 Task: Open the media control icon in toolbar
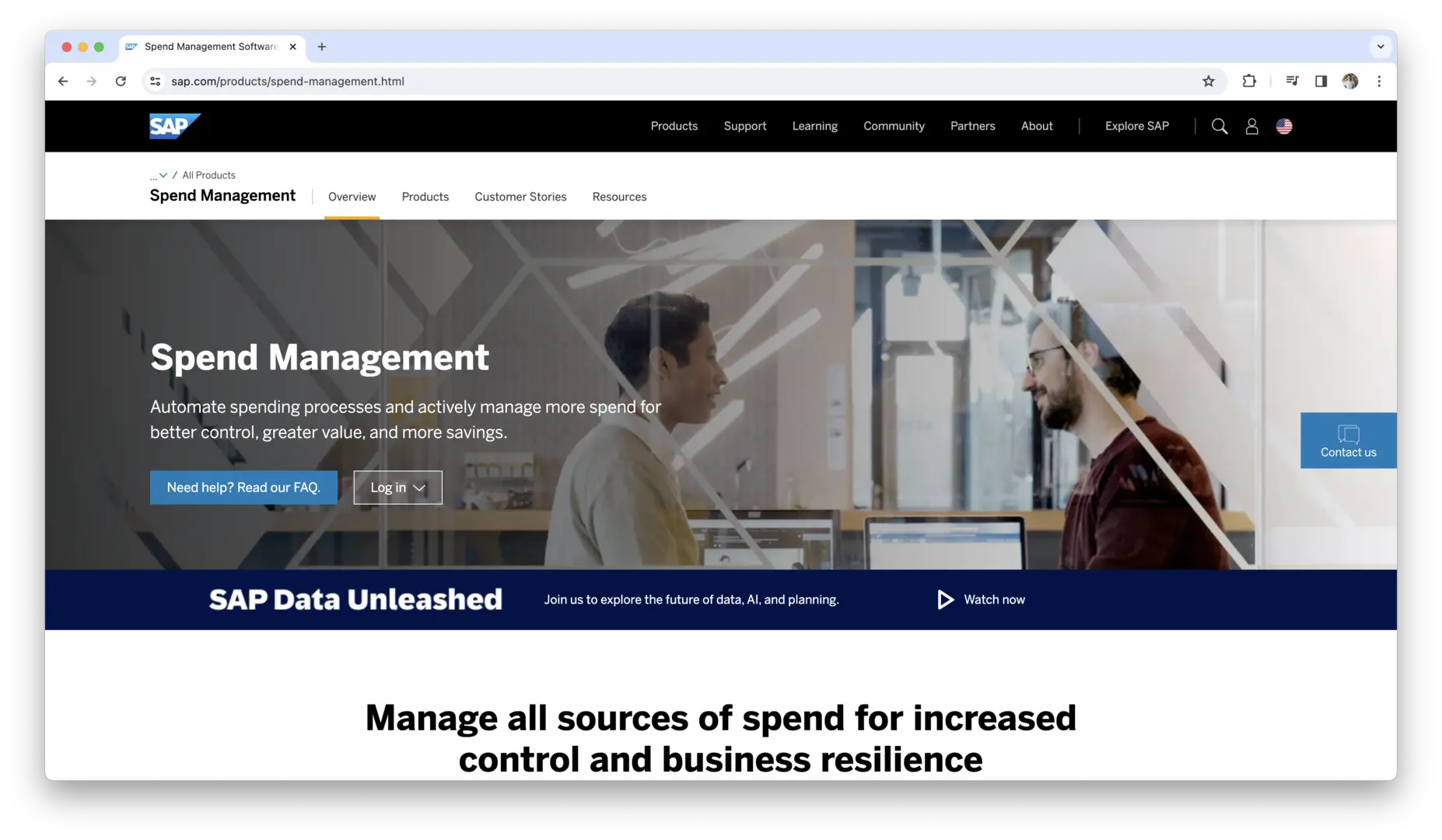(x=1292, y=81)
